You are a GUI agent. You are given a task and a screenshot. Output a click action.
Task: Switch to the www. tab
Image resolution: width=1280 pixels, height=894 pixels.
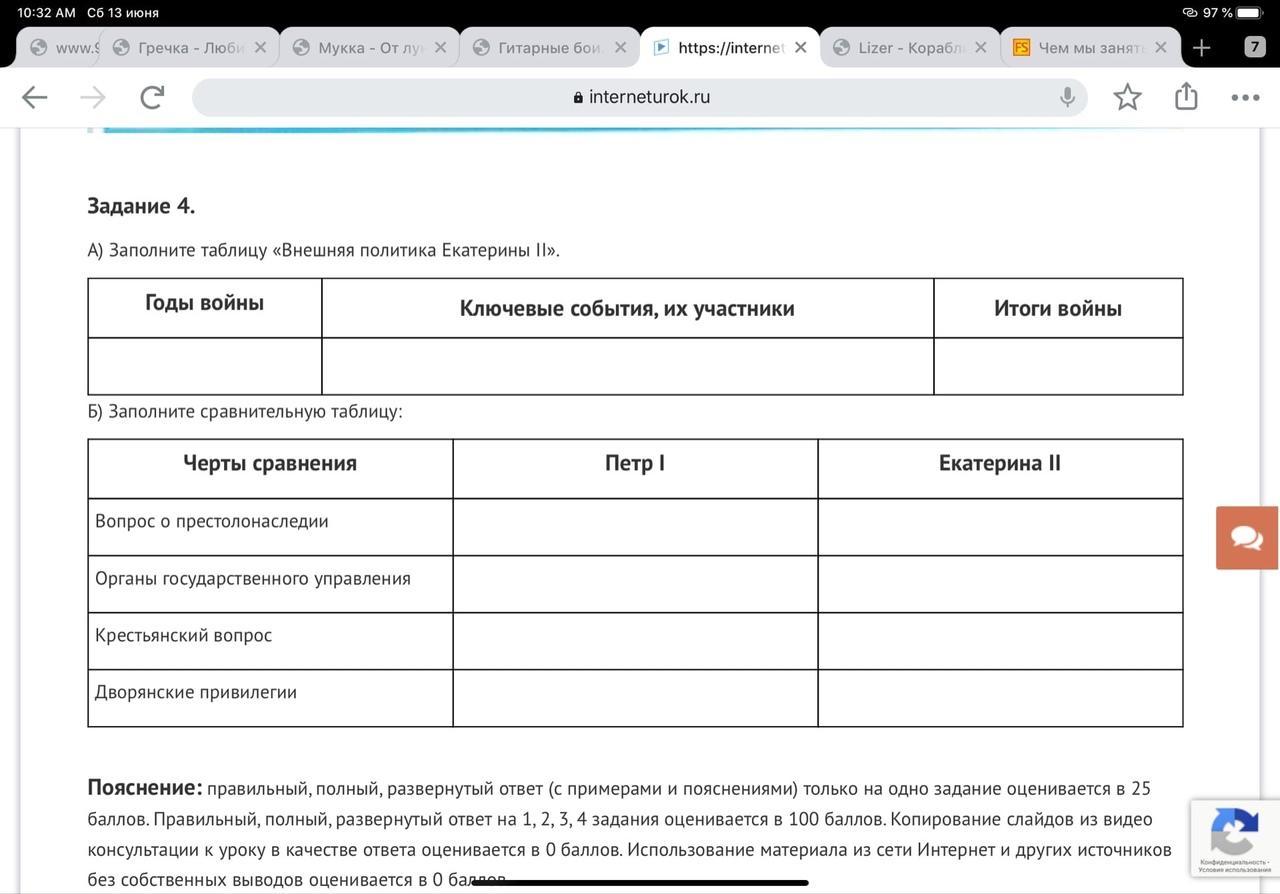(x=60, y=47)
